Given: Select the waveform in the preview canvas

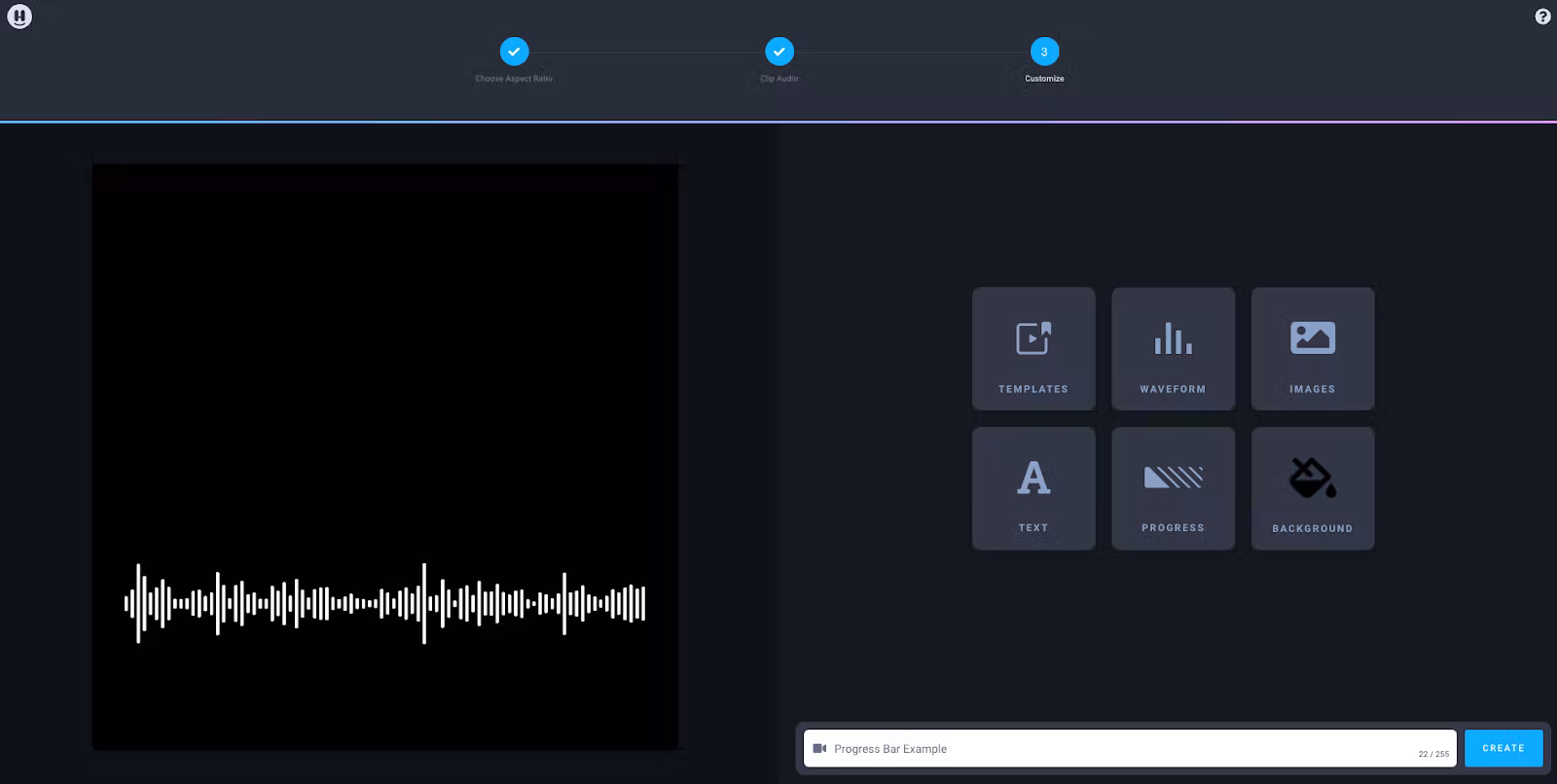Looking at the screenshot, I should 385,603.
